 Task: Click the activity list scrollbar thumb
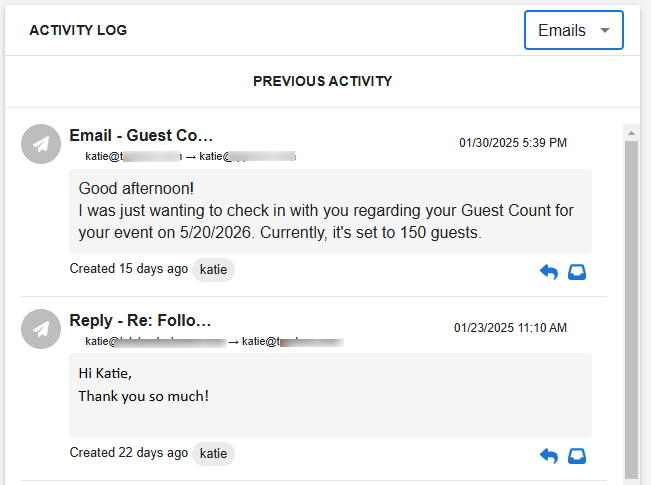[631, 309]
